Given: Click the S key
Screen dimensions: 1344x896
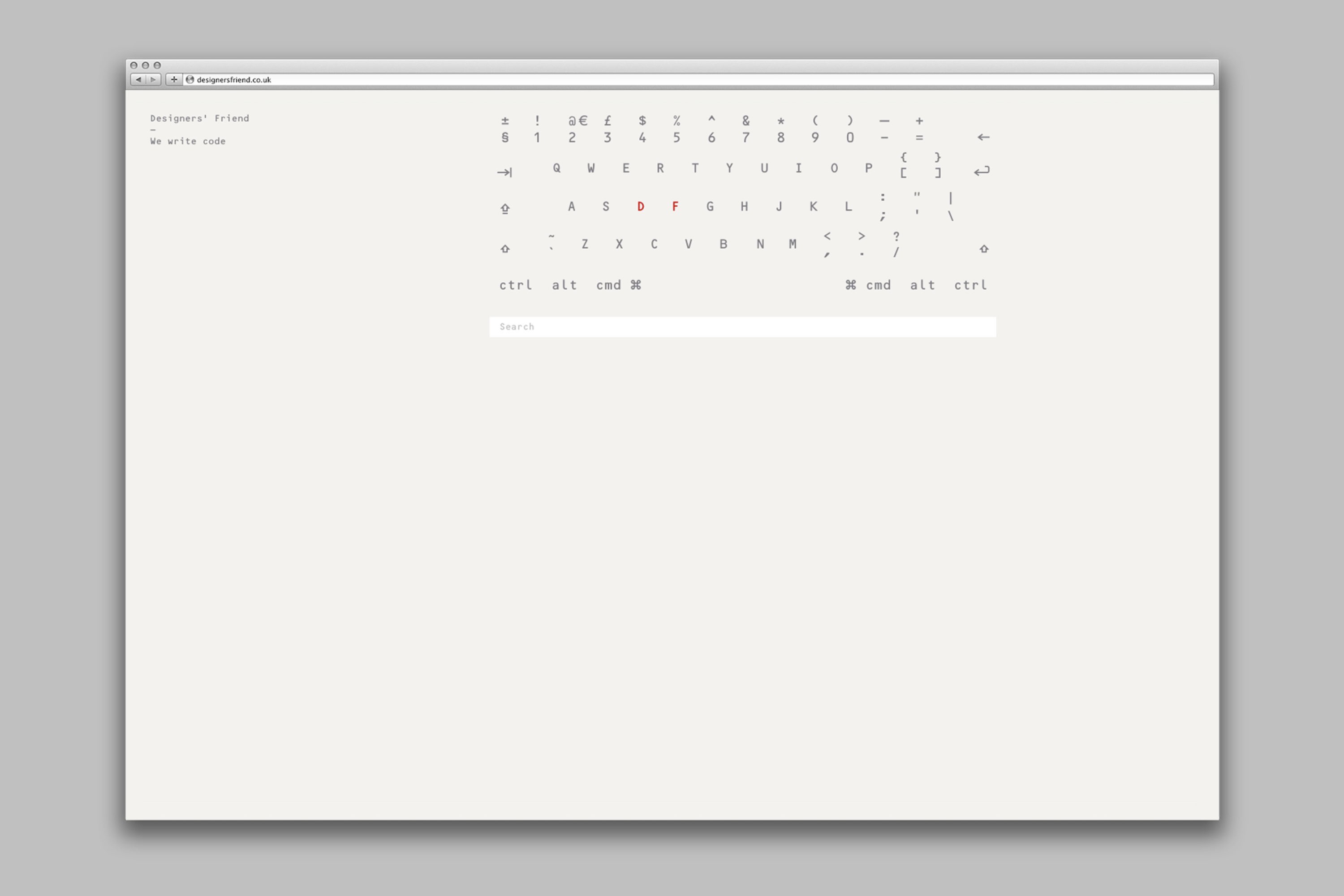Looking at the screenshot, I should point(606,206).
